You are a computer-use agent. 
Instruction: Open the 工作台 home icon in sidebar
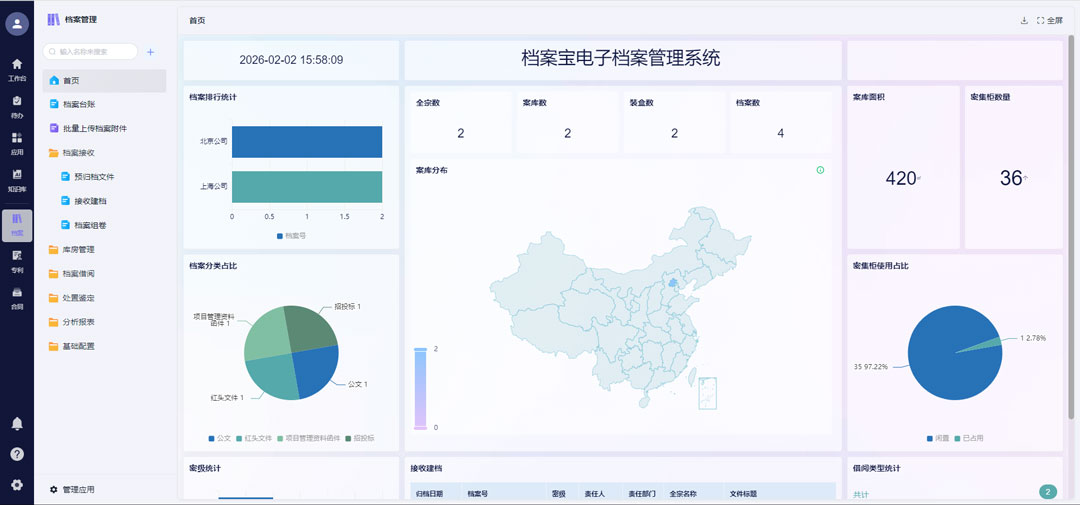click(x=16, y=68)
